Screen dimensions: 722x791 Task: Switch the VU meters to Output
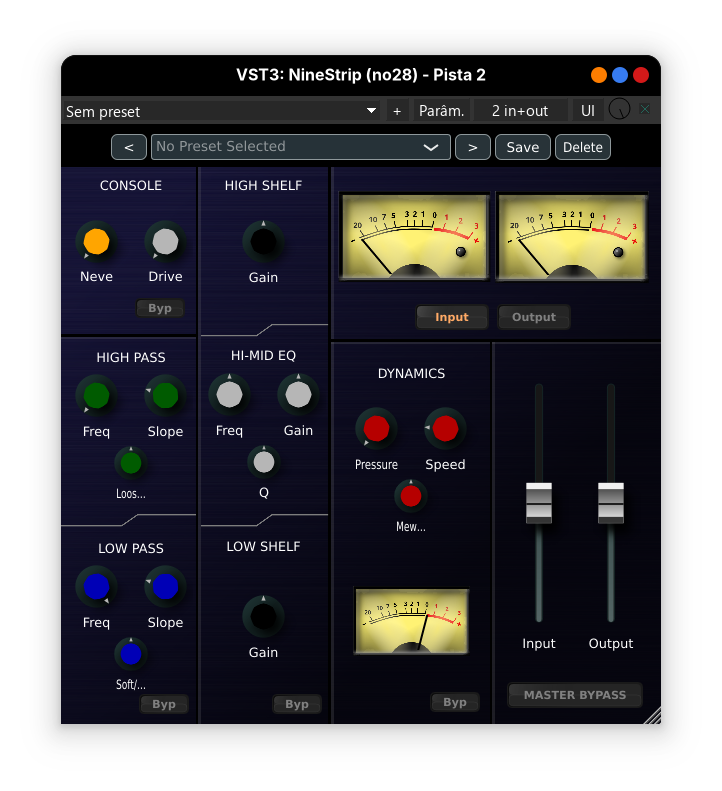(x=534, y=317)
